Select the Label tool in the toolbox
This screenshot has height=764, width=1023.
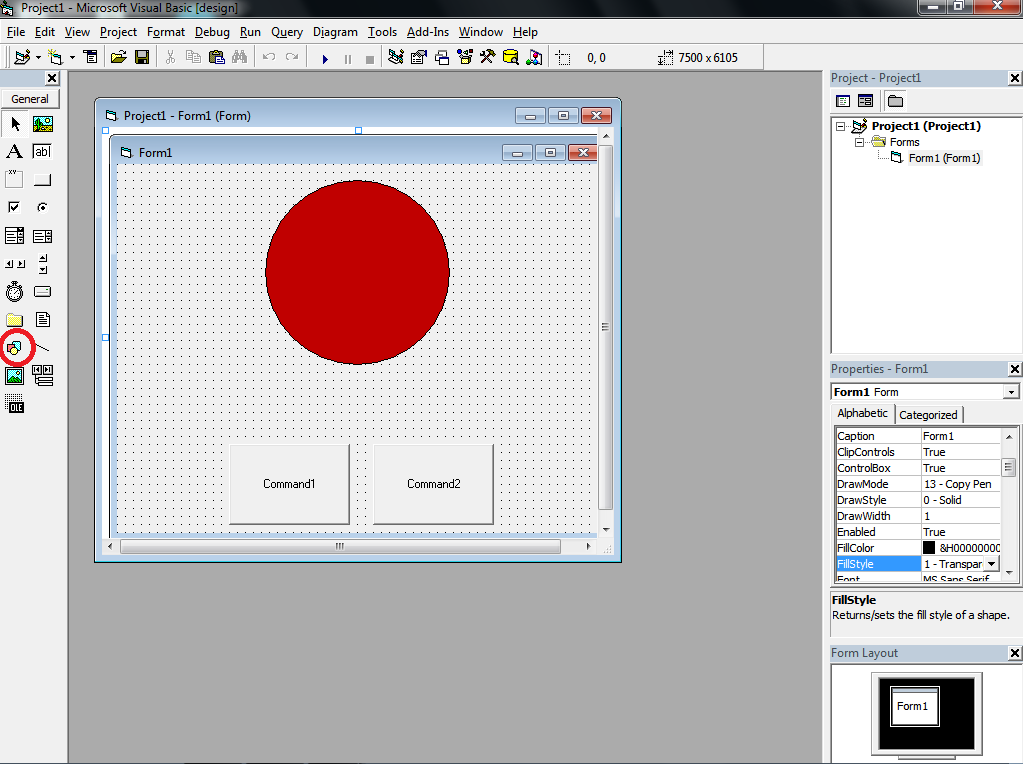tap(14, 151)
